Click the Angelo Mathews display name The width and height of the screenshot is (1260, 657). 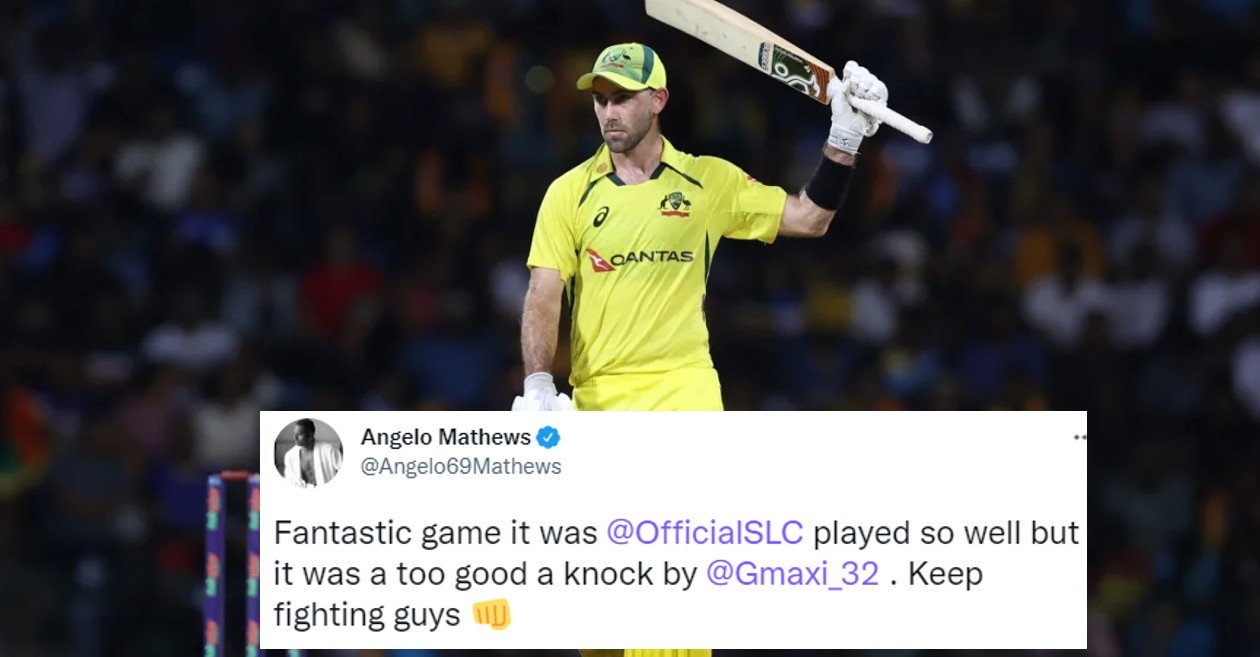[x=446, y=437]
